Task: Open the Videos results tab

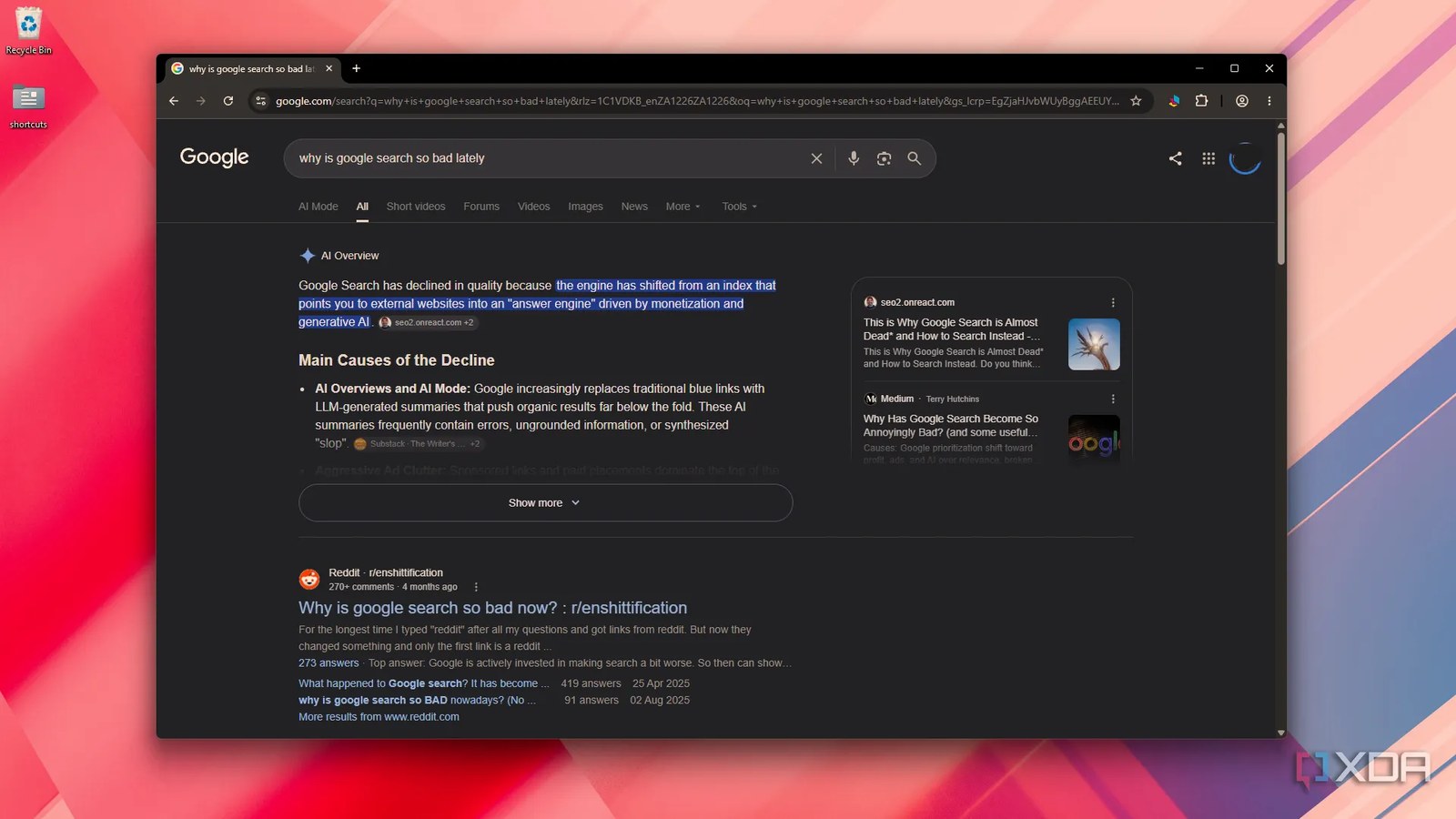Action: (x=533, y=207)
